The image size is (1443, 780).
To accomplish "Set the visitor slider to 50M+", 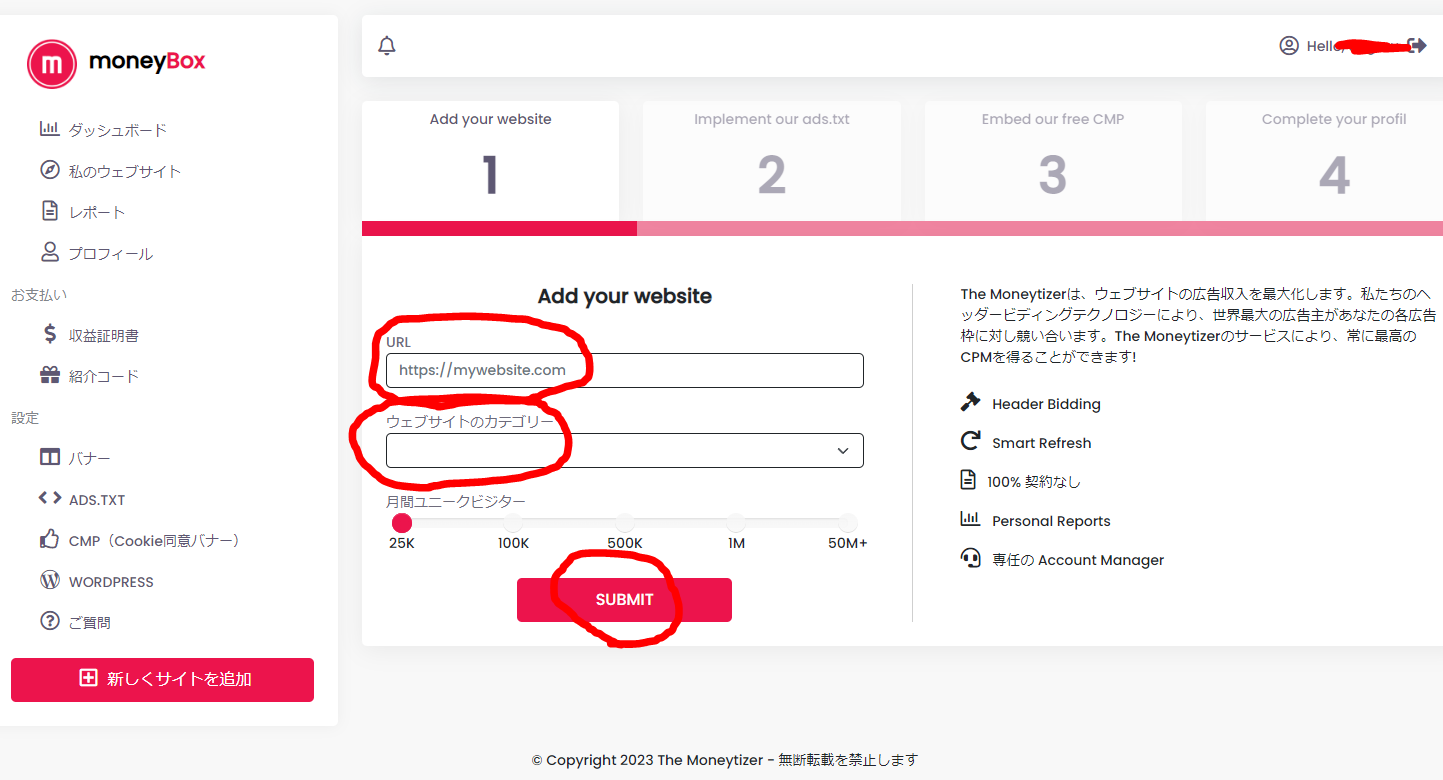I will point(848,523).
